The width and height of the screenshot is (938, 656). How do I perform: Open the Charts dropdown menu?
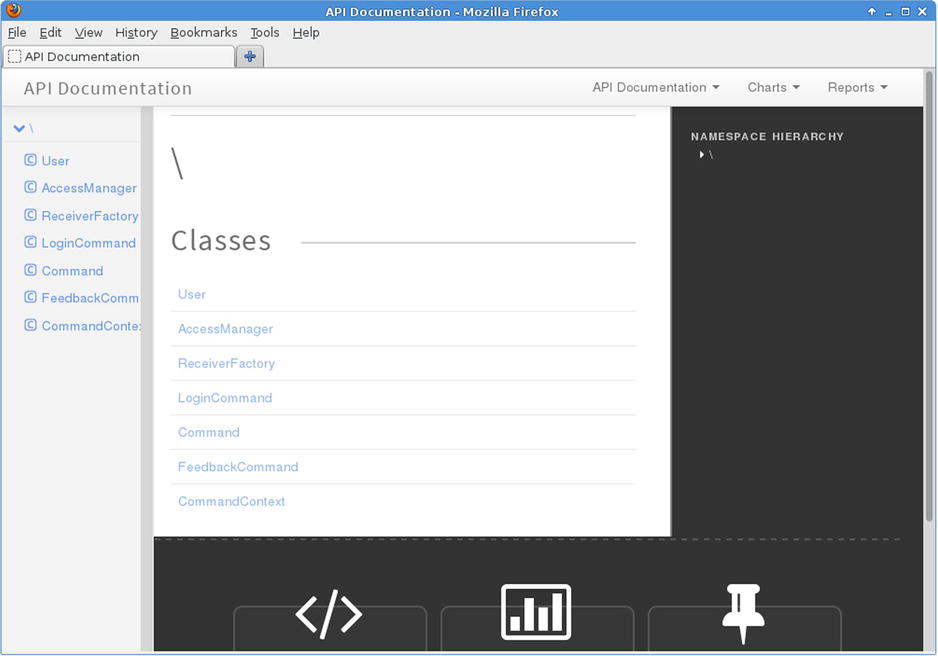click(773, 87)
